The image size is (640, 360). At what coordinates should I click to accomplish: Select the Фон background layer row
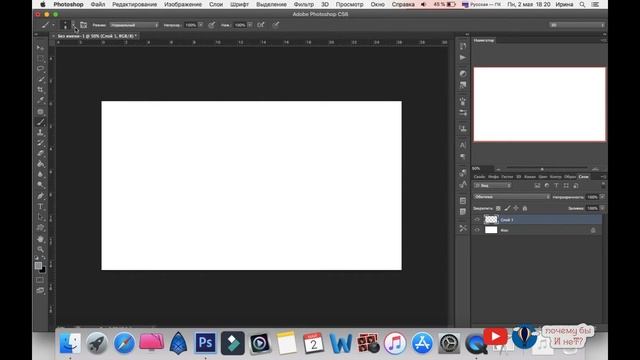(x=538, y=230)
